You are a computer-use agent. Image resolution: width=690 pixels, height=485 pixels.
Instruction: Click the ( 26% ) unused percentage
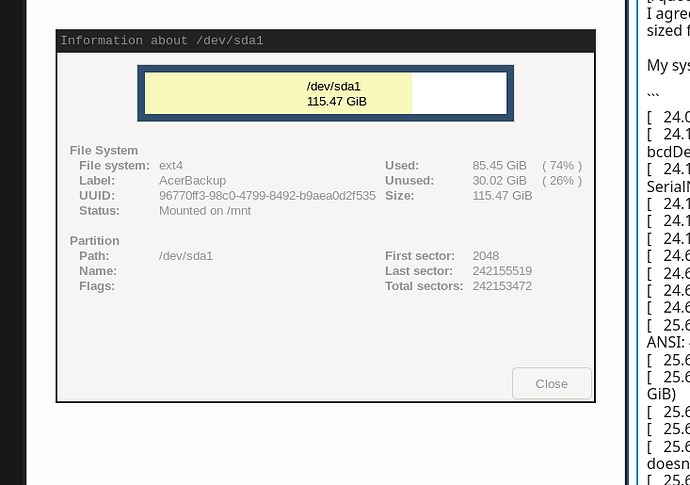pos(561,181)
